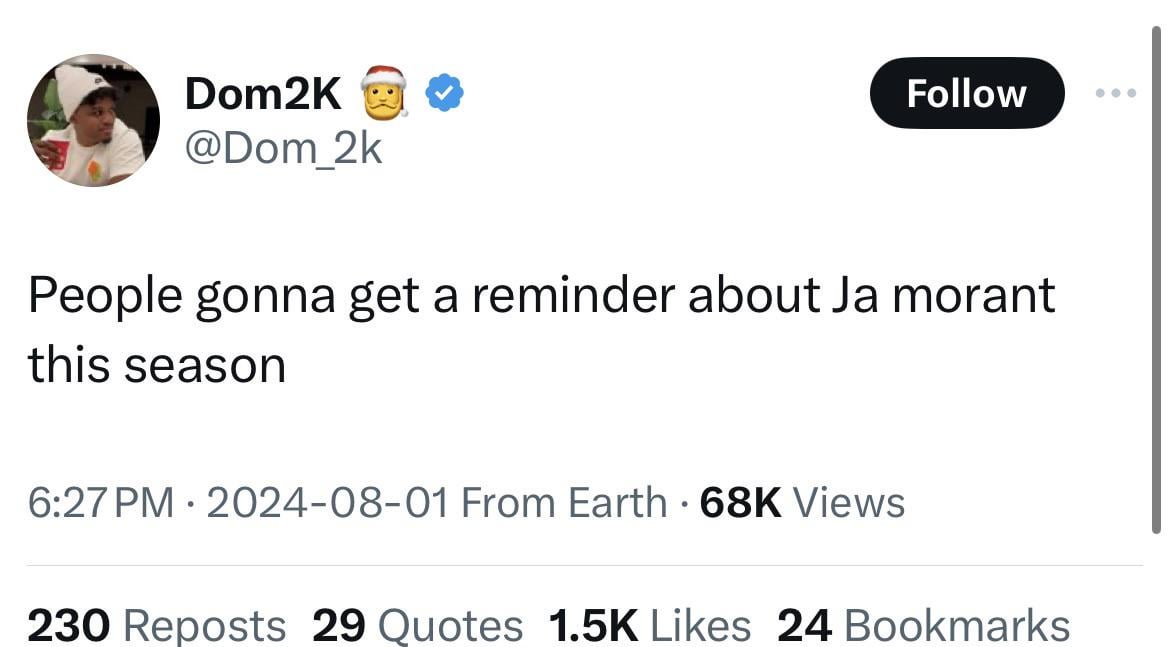
Task: Click the 2024-08-01 date link
Action: pos(330,503)
